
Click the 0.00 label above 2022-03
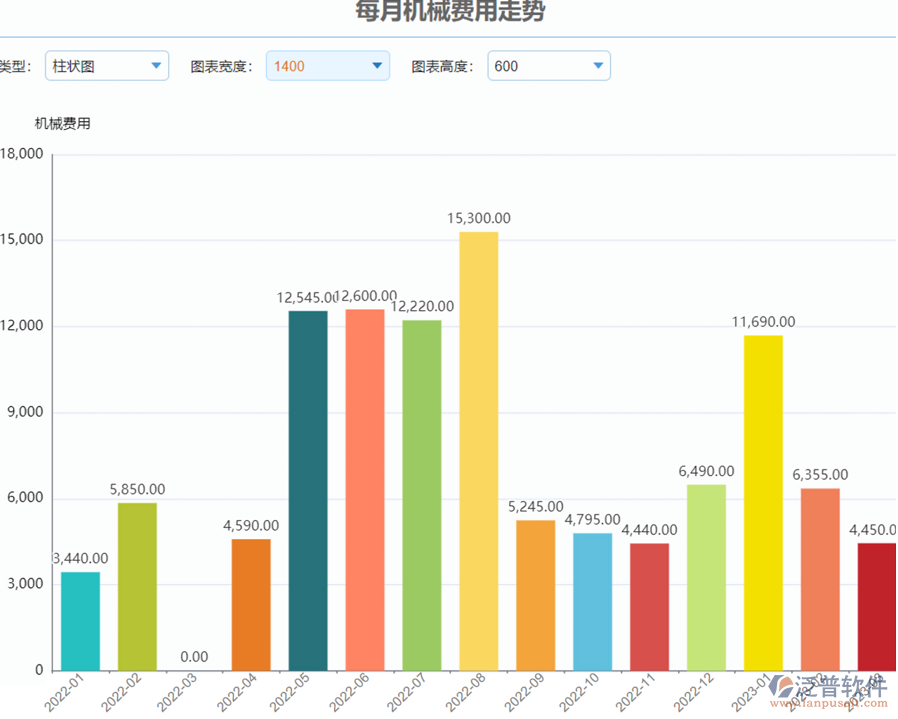point(193,657)
